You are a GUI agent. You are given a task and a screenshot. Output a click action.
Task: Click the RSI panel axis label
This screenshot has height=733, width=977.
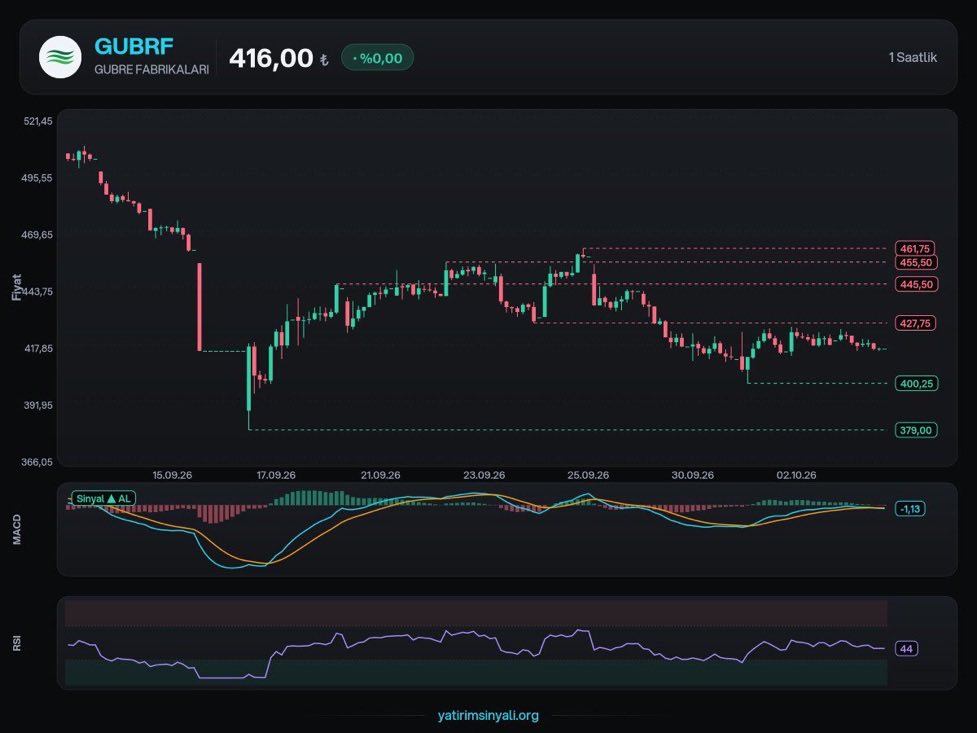click(x=17, y=643)
